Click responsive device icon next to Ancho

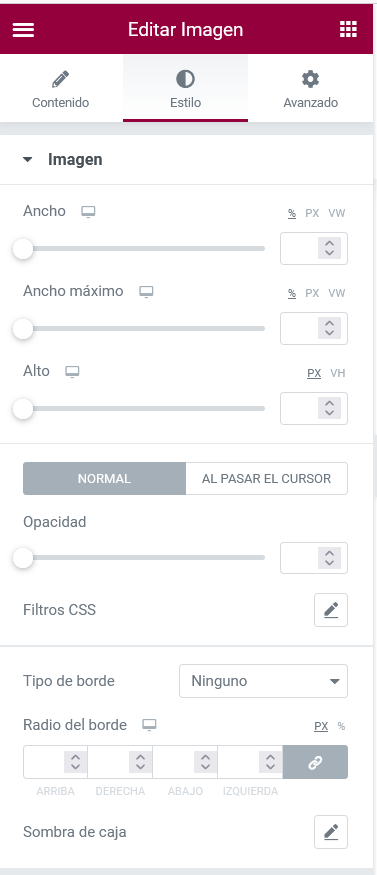[88, 211]
